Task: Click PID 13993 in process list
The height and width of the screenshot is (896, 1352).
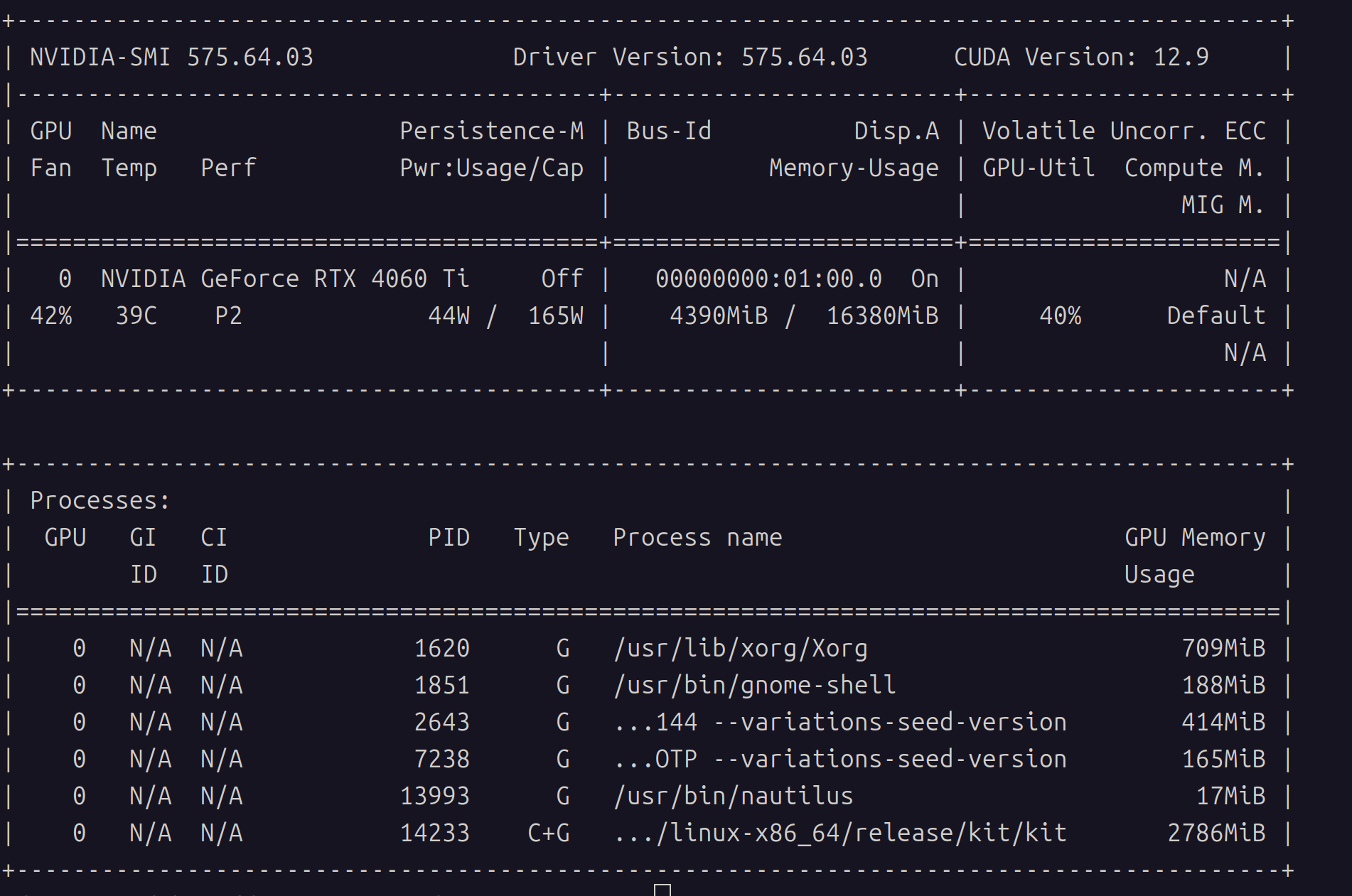Action: [435, 796]
